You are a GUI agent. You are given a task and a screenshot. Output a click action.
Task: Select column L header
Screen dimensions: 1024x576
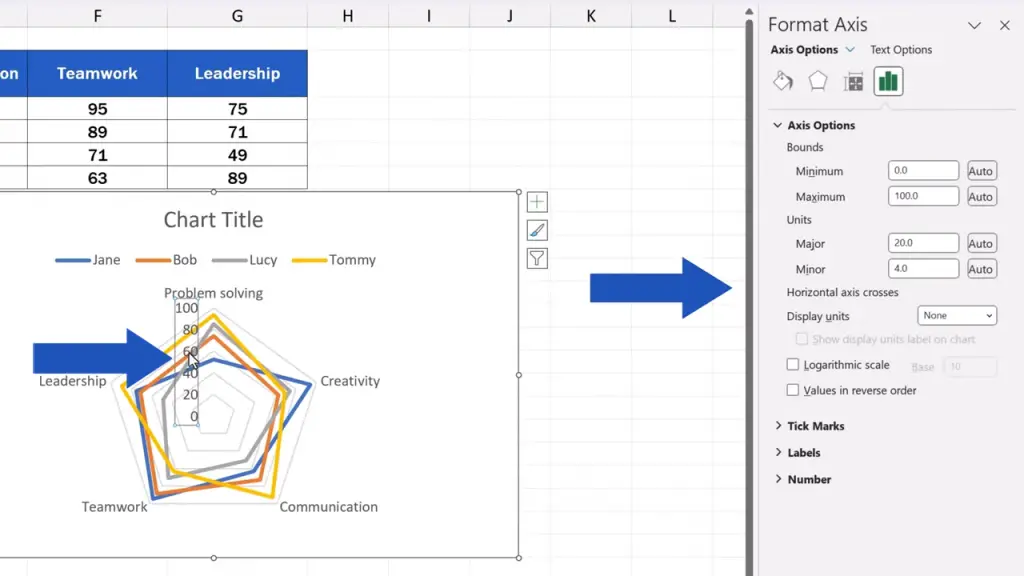click(x=672, y=16)
